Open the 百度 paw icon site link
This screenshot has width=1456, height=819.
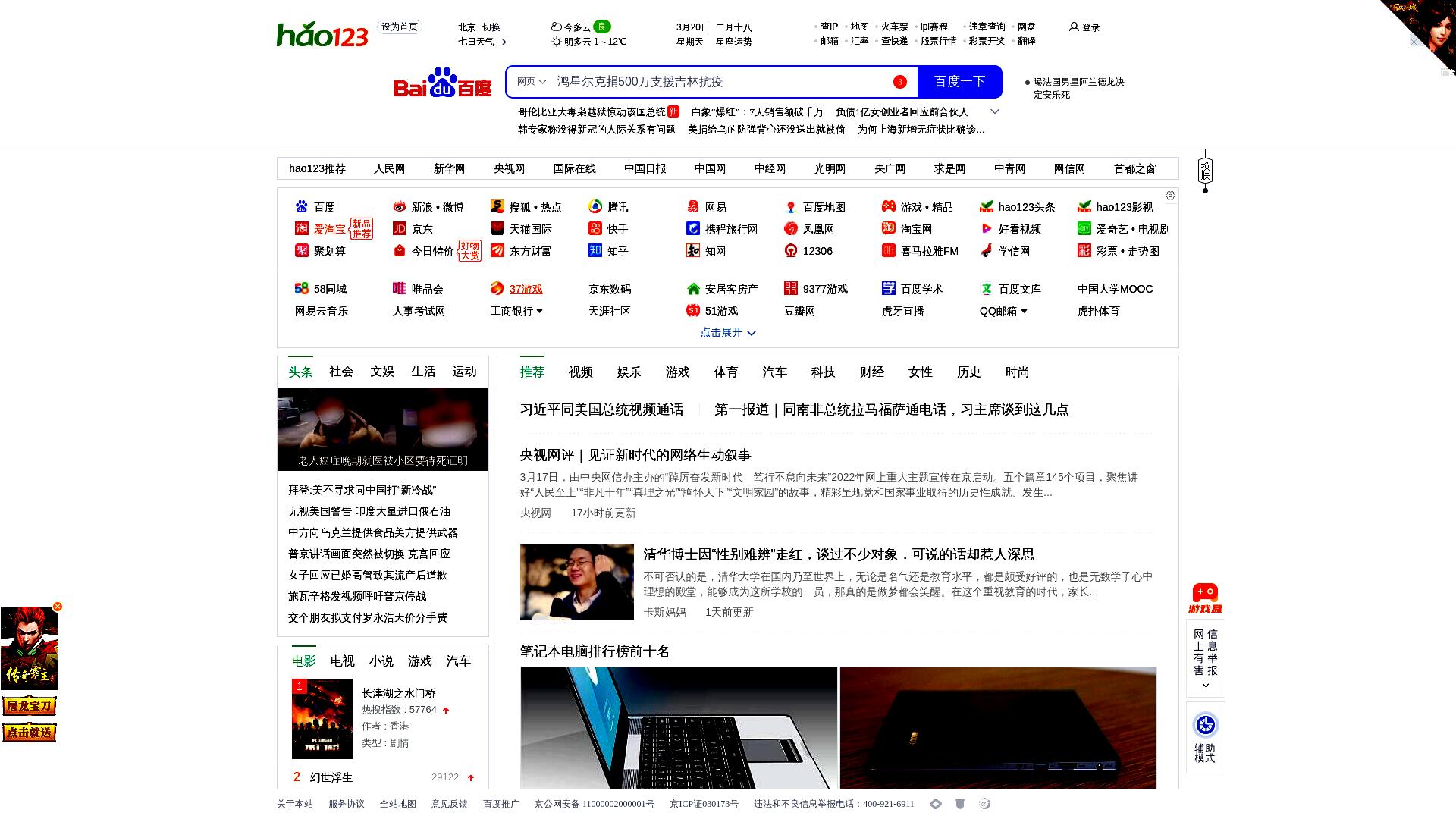point(302,206)
